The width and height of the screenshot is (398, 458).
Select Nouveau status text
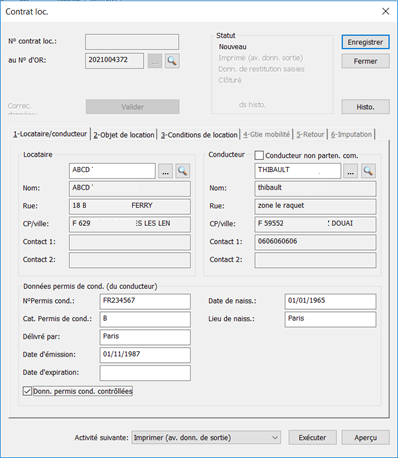233,47
